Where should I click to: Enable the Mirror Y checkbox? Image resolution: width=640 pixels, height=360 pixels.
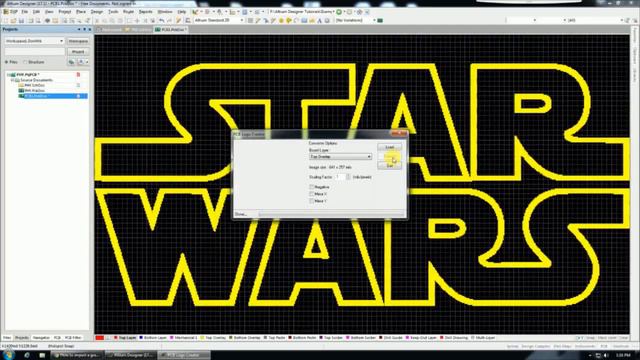coord(311,201)
